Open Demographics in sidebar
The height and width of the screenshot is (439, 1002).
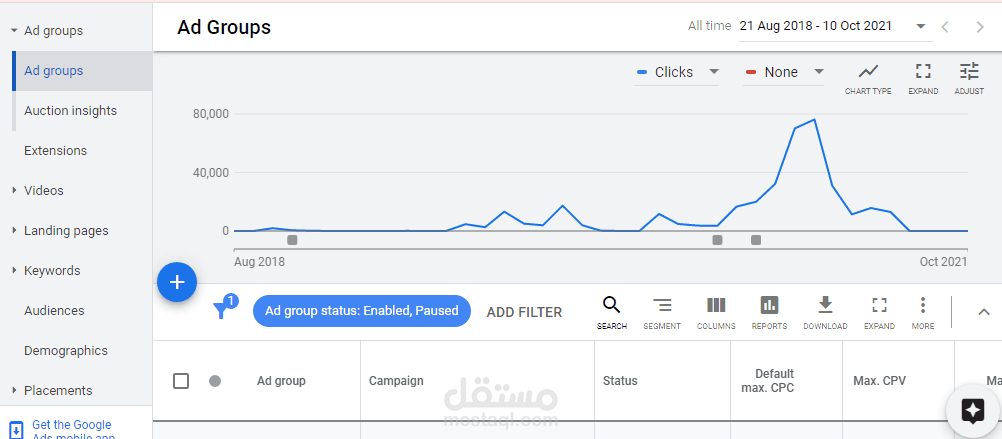click(66, 350)
